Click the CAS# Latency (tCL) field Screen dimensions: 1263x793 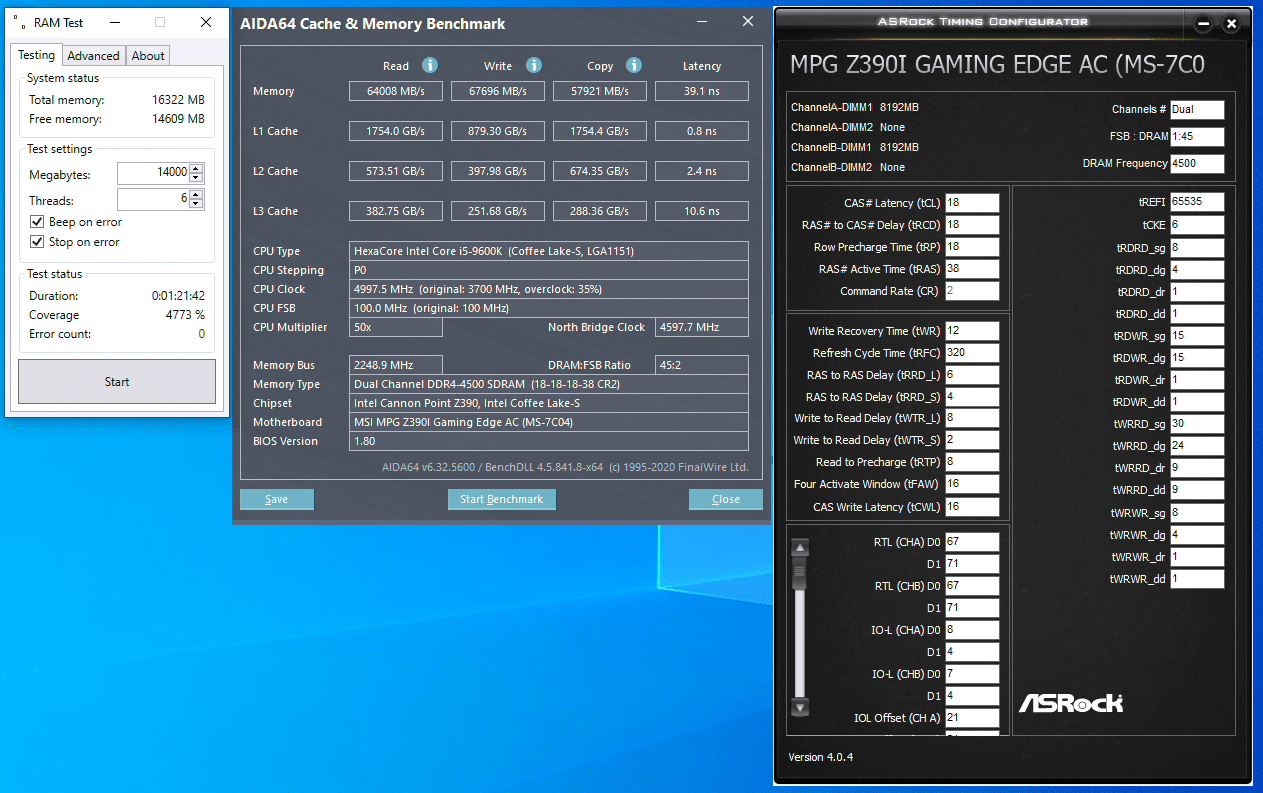click(972, 203)
